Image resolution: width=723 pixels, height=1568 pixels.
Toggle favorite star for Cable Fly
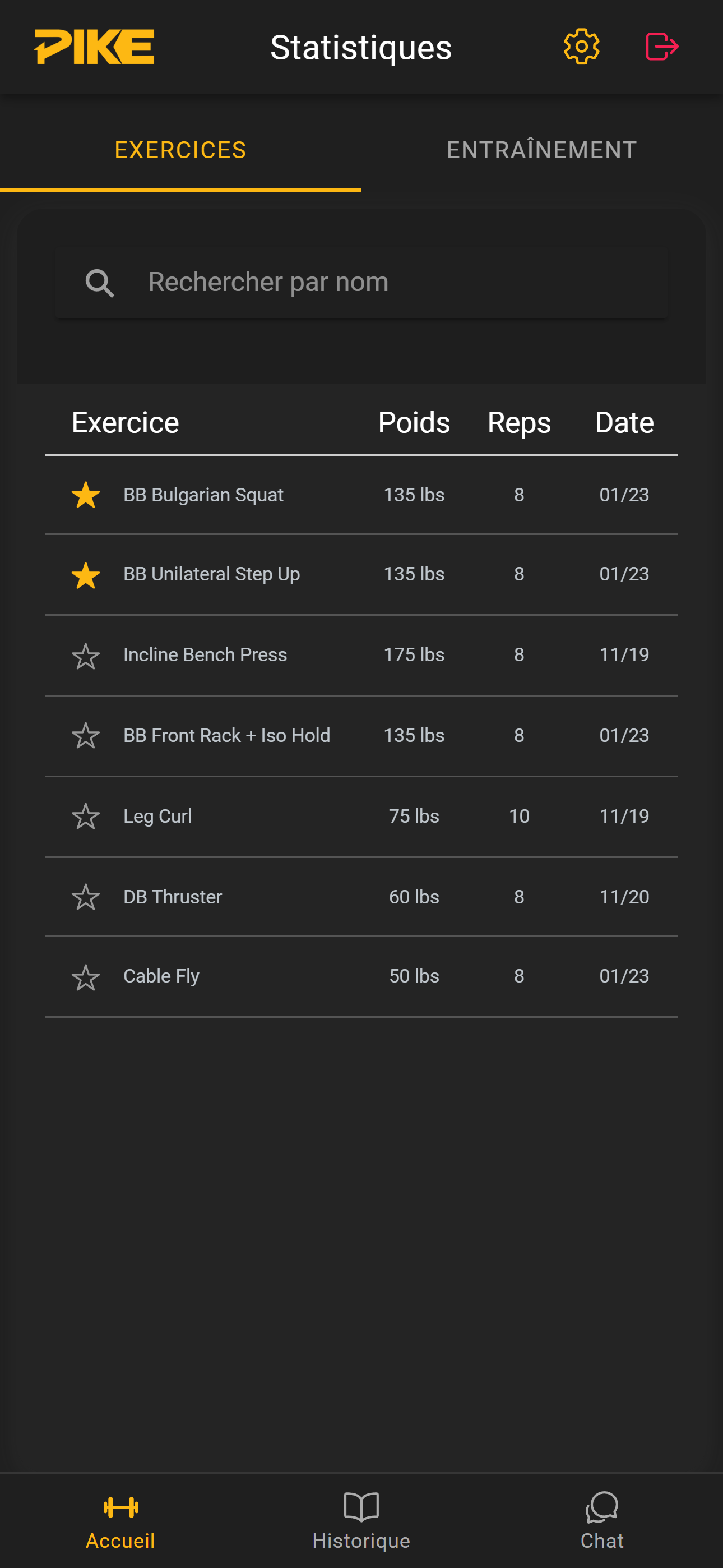point(86,977)
